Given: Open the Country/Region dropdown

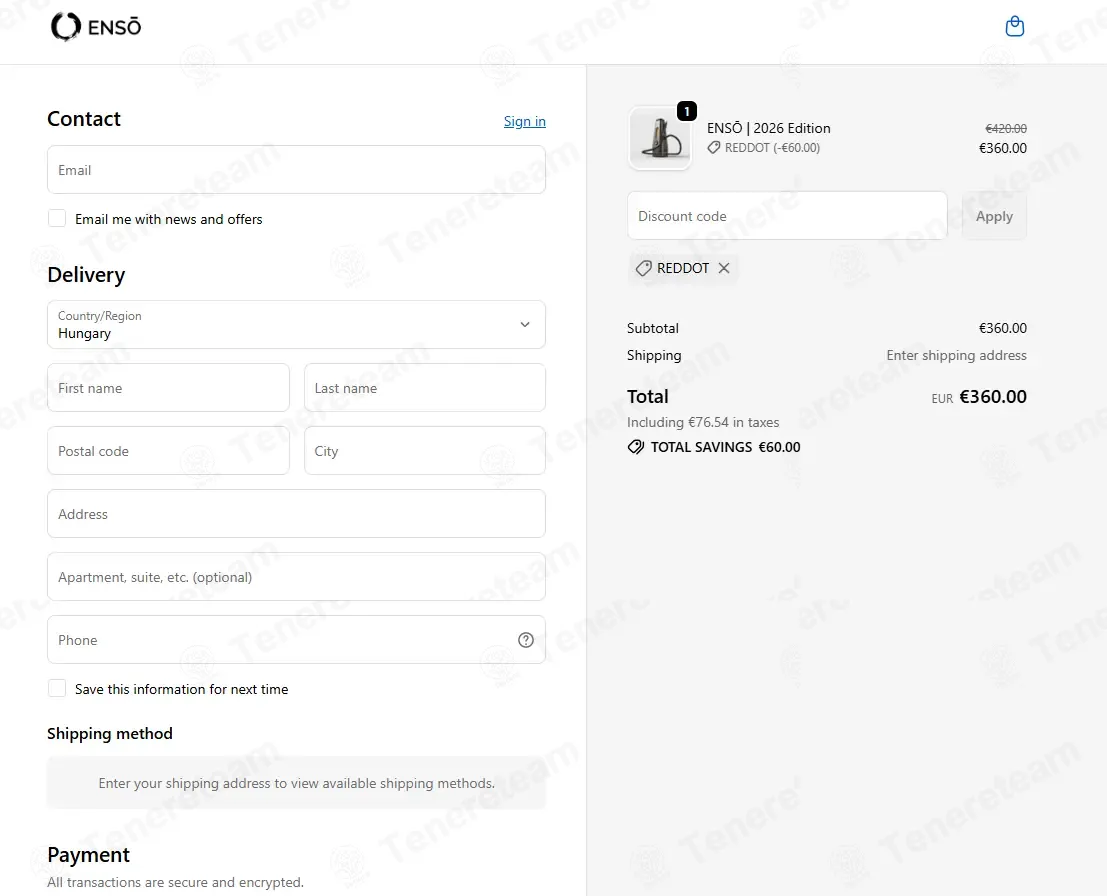Looking at the screenshot, I should pyautogui.click(x=297, y=325).
